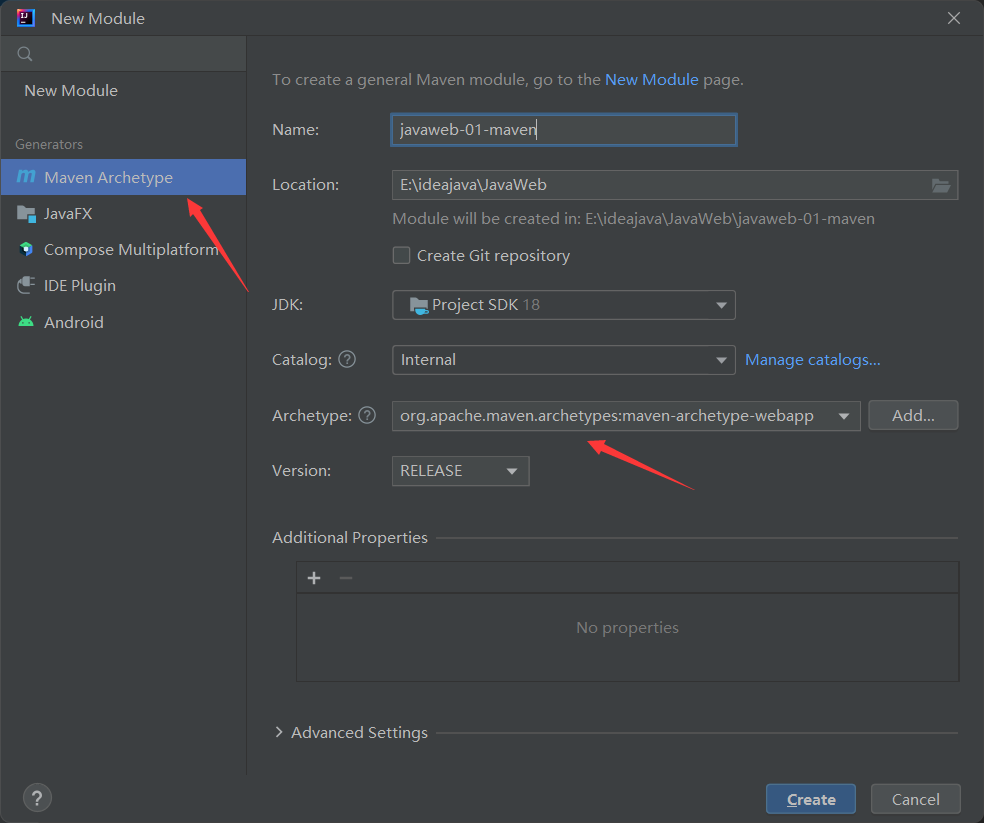984x823 pixels.
Task: Click the generator search field
Action: tap(130, 53)
